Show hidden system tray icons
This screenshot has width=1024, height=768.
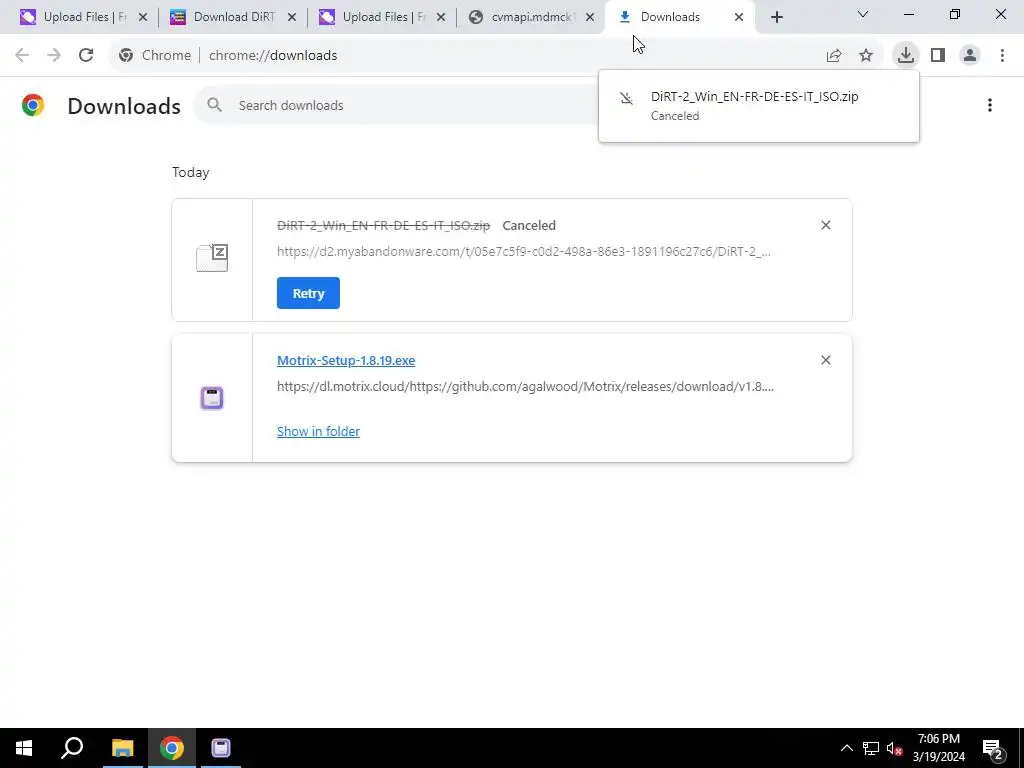846,748
